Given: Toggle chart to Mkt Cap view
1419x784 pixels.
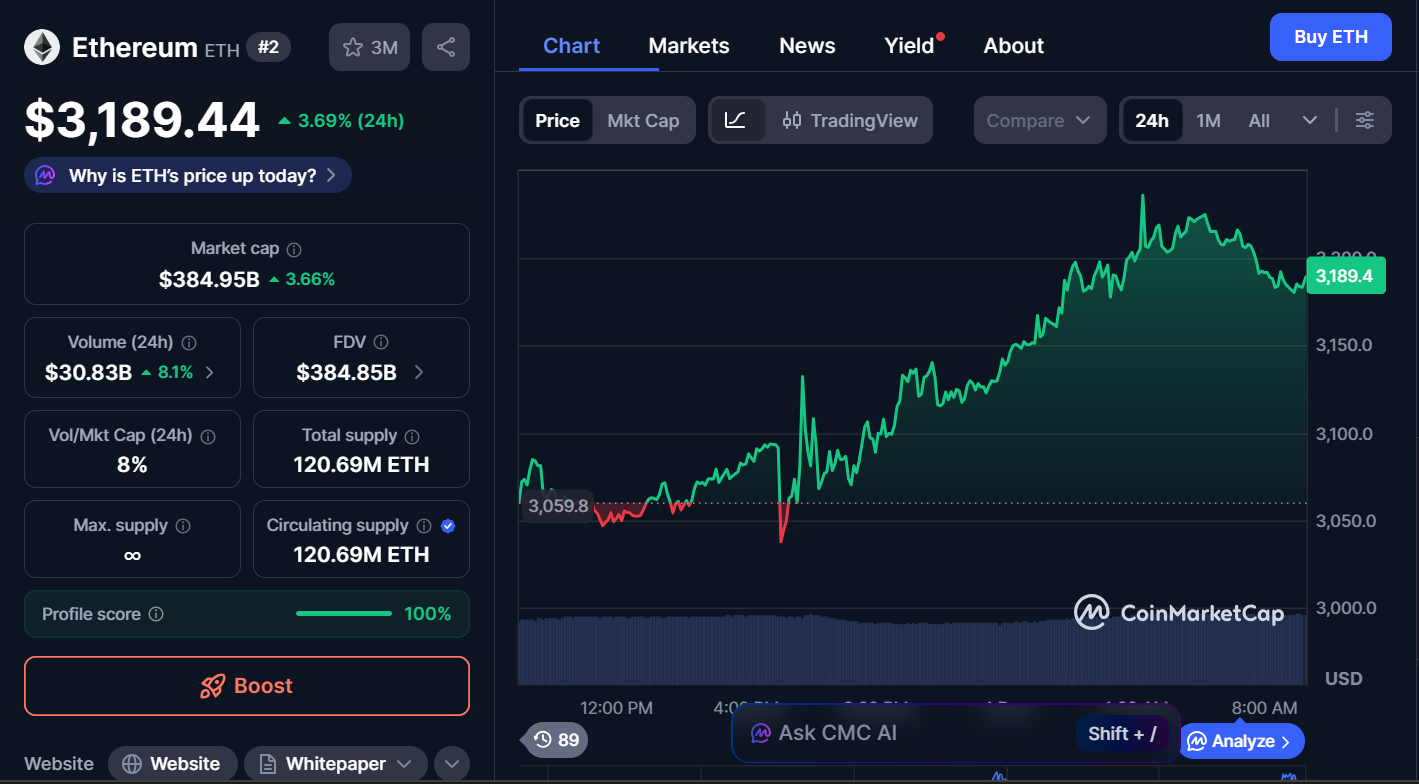Looking at the screenshot, I should [643, 120].
